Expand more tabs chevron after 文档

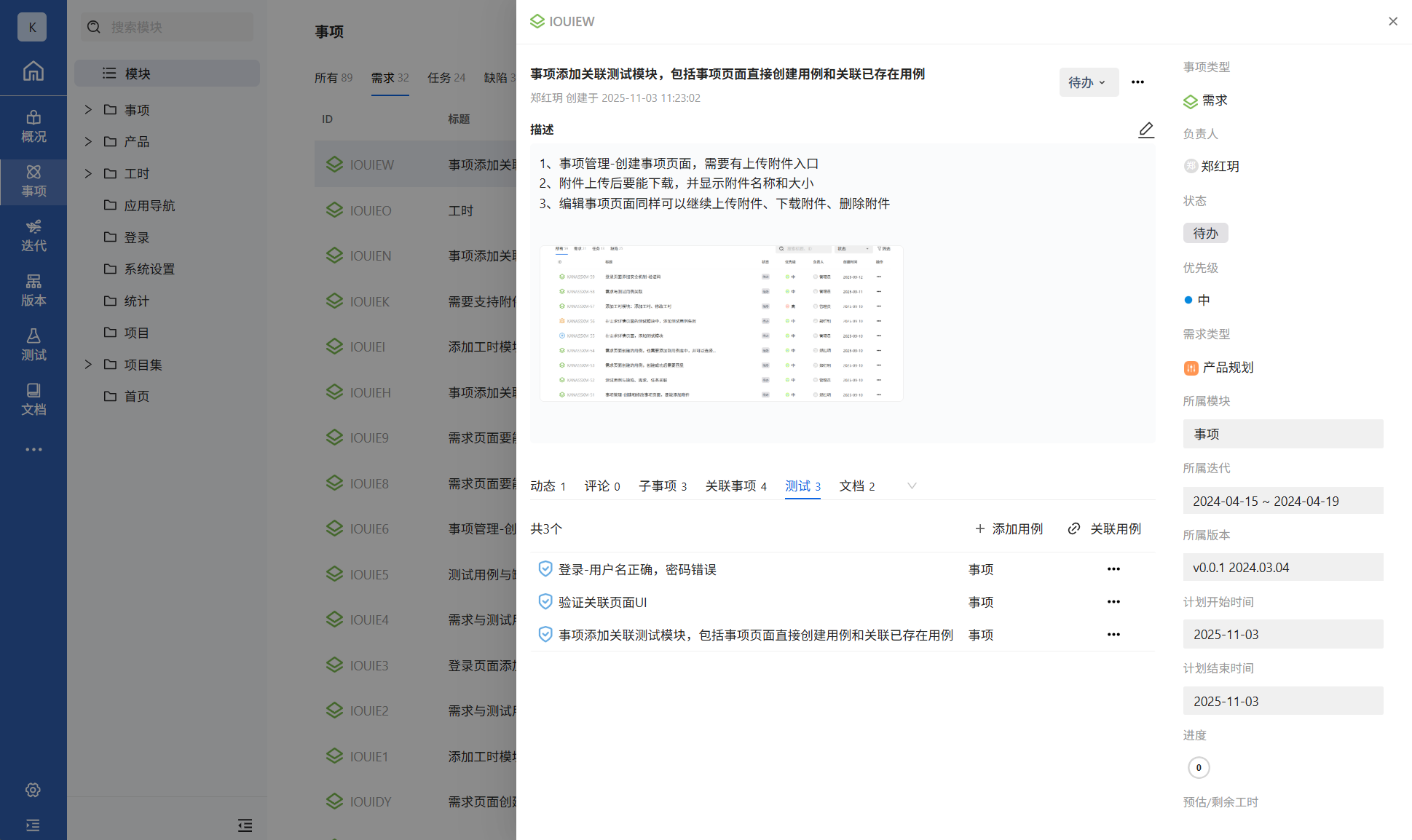(911, 486)
